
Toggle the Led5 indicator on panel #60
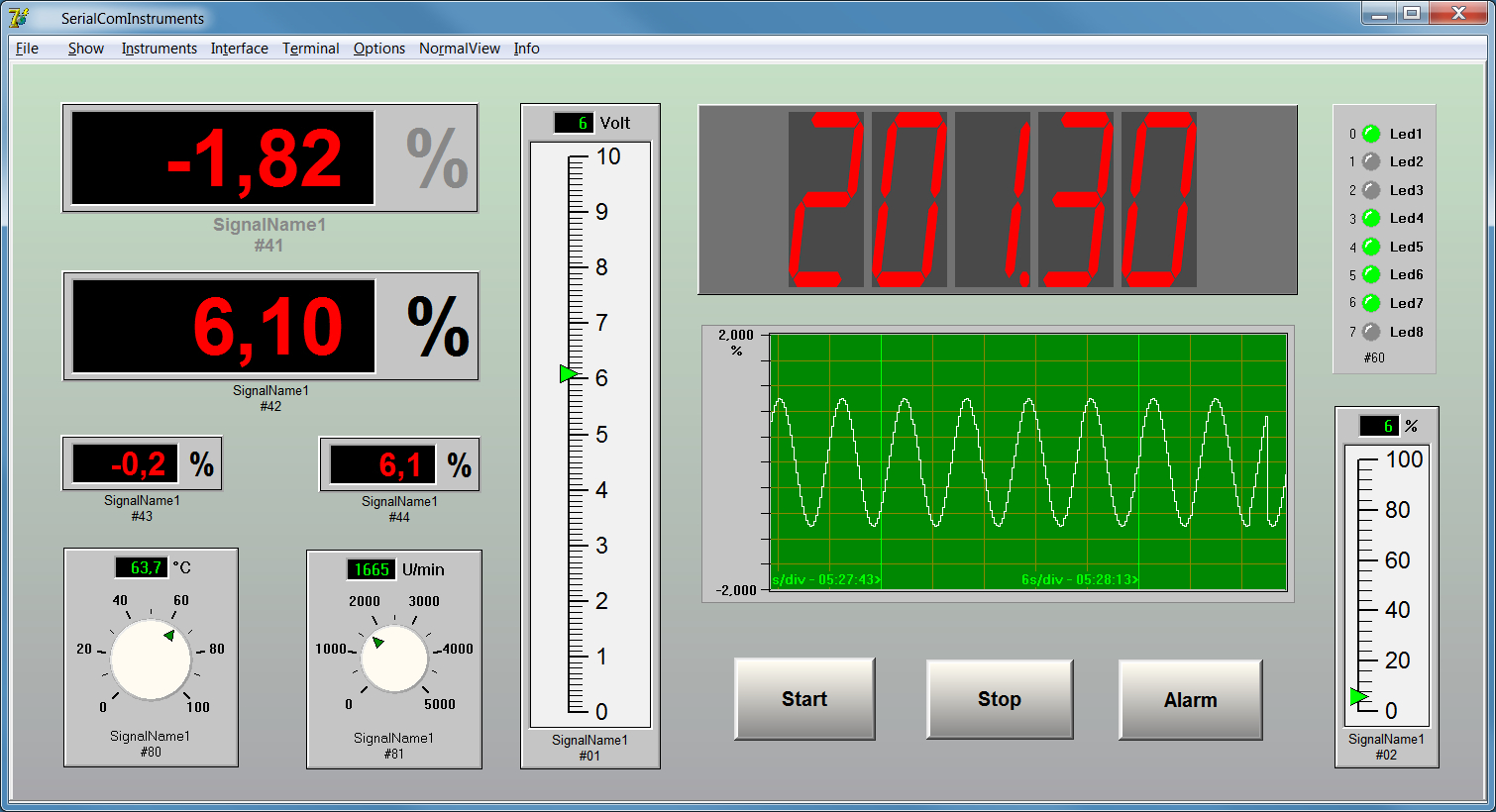[x=1372, y=246]
